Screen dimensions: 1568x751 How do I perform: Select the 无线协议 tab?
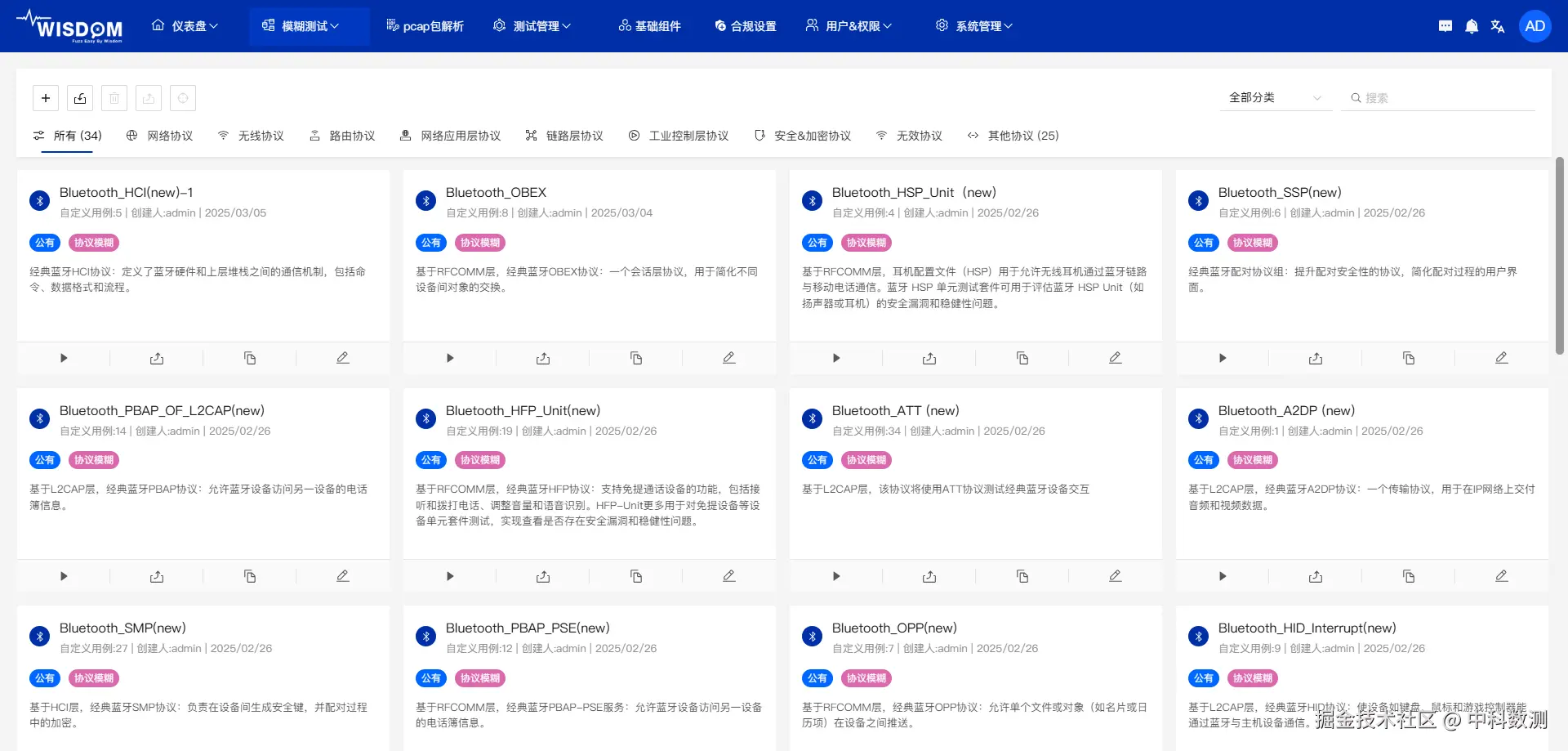click(x=252, y=136)
